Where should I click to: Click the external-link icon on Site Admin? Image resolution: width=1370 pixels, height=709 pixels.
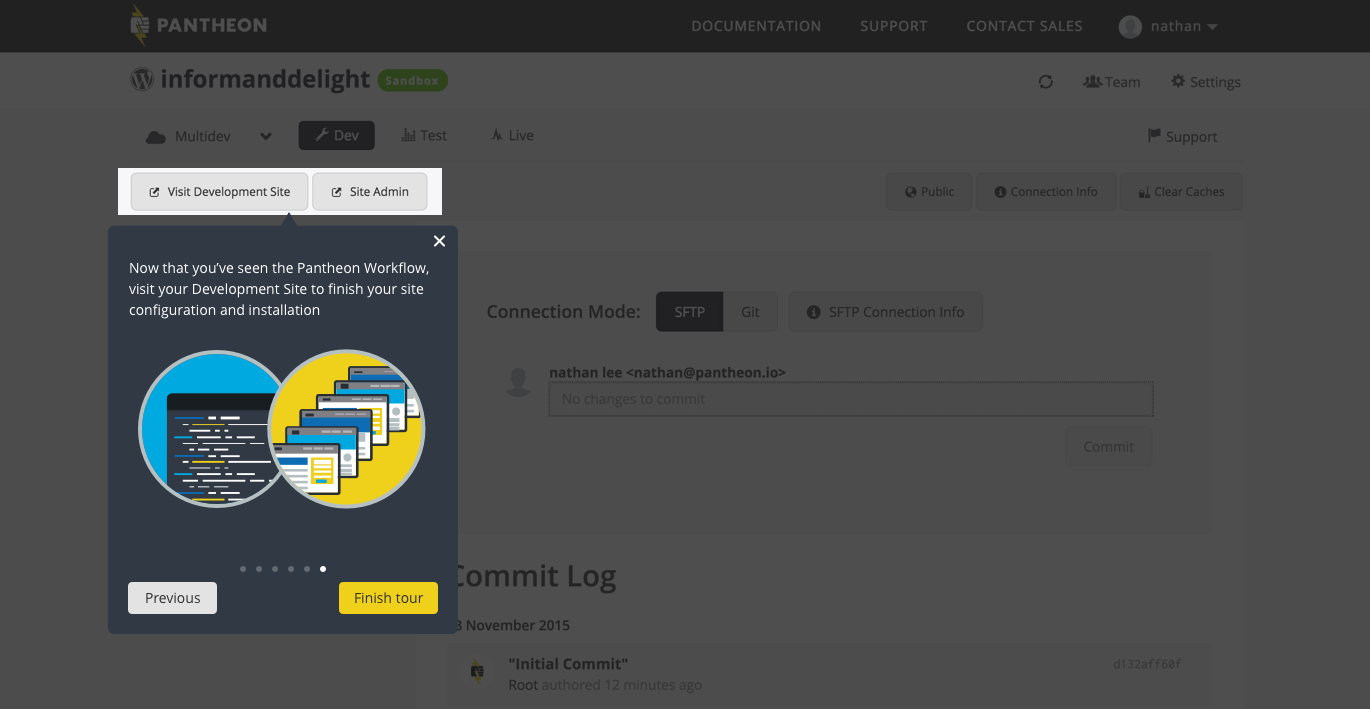point(337,192)
